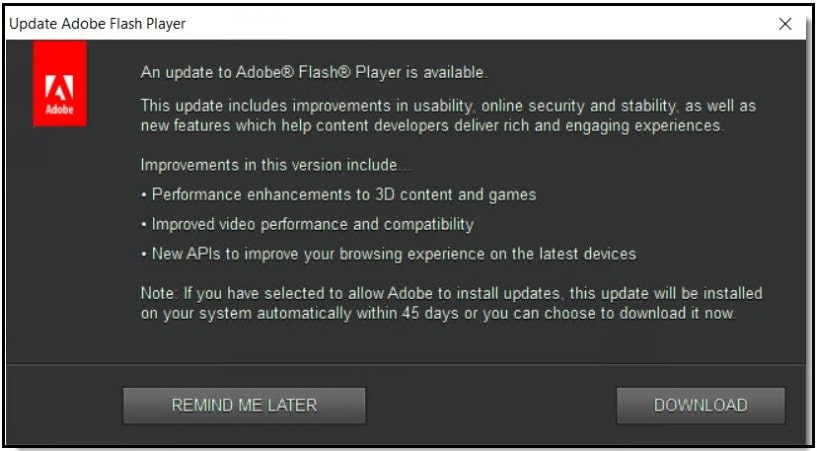Click the red Adobe logo icon
This screenshot has height=451, width=817.
click(x=60, y=84)
